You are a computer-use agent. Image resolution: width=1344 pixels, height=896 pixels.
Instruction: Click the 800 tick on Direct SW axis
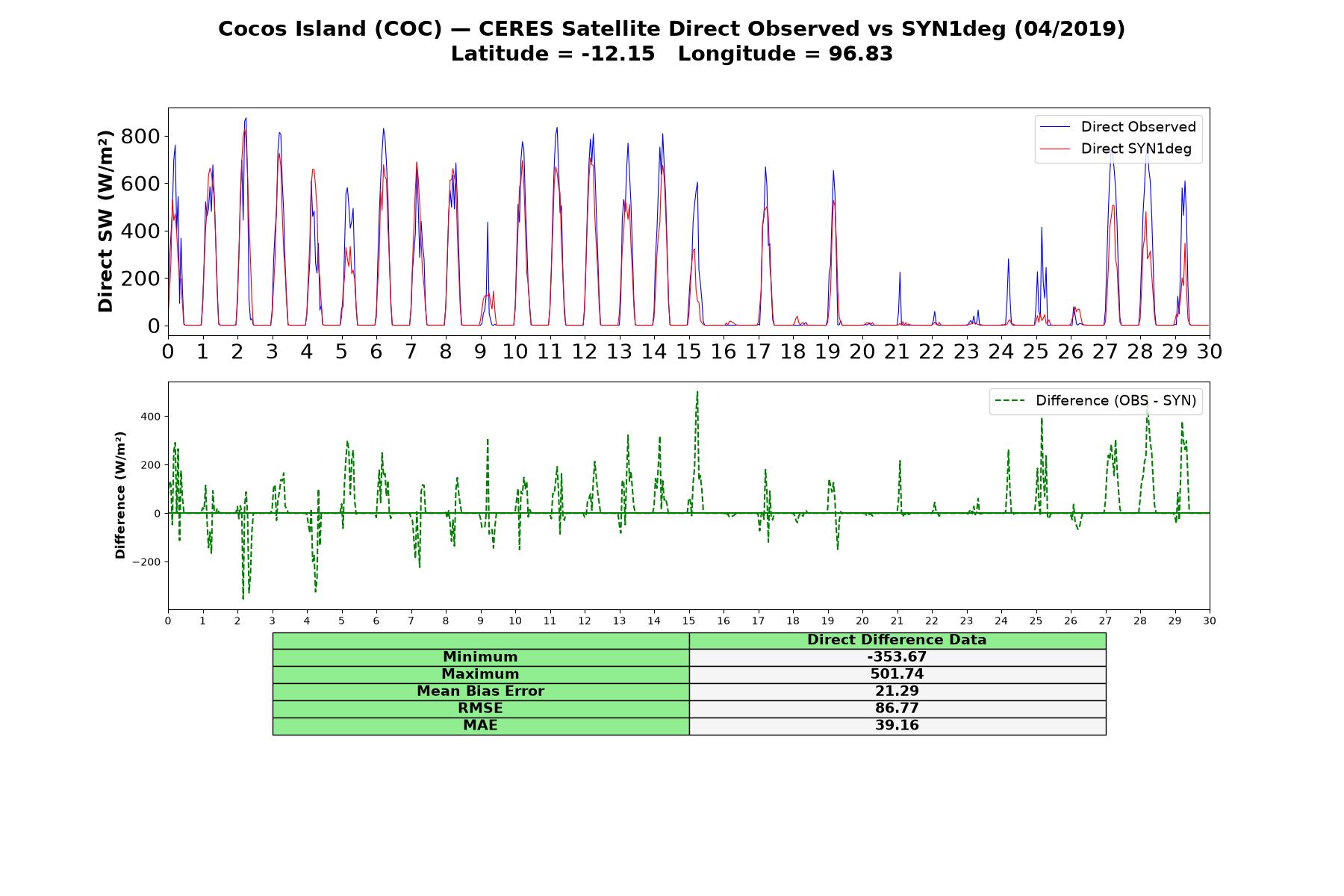(x=144, y=136)
